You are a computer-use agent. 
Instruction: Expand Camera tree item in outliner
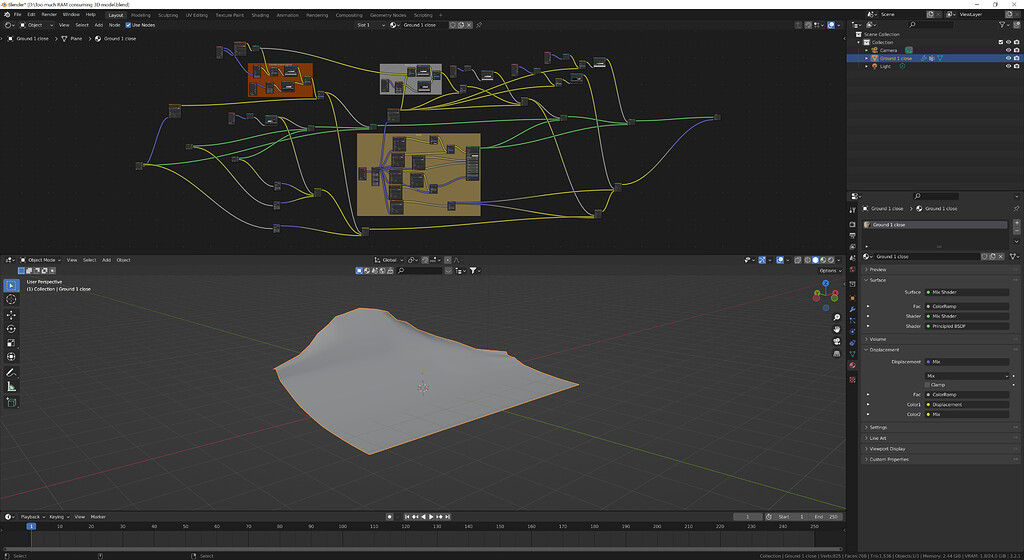[867, 50]
